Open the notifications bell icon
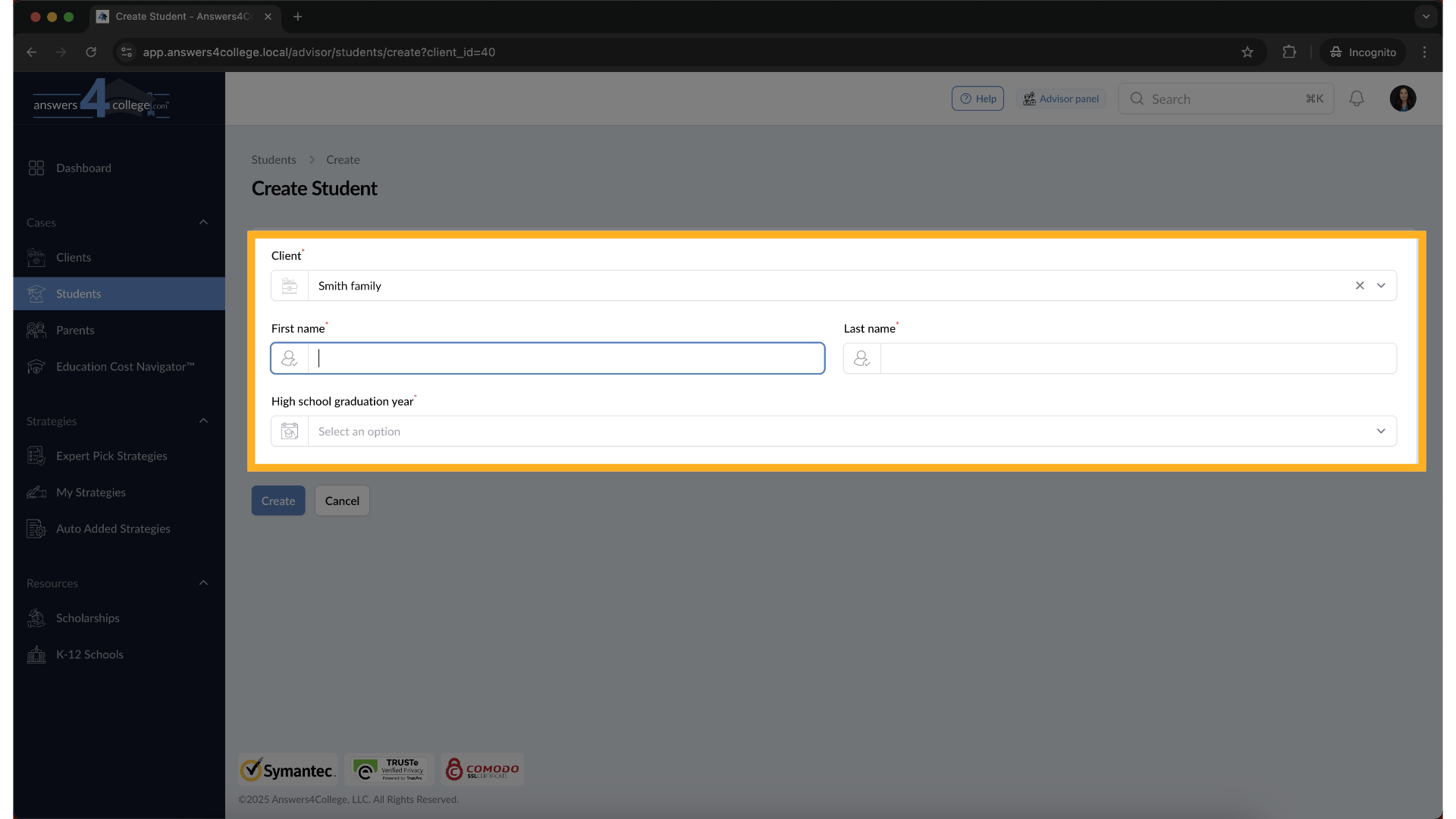This screenshot has height=819, width=1456. [x=1357, y=99]
